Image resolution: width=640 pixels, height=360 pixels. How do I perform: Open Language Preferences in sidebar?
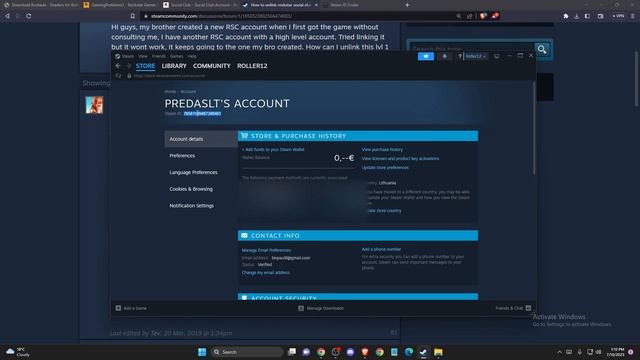click(193, 172)
